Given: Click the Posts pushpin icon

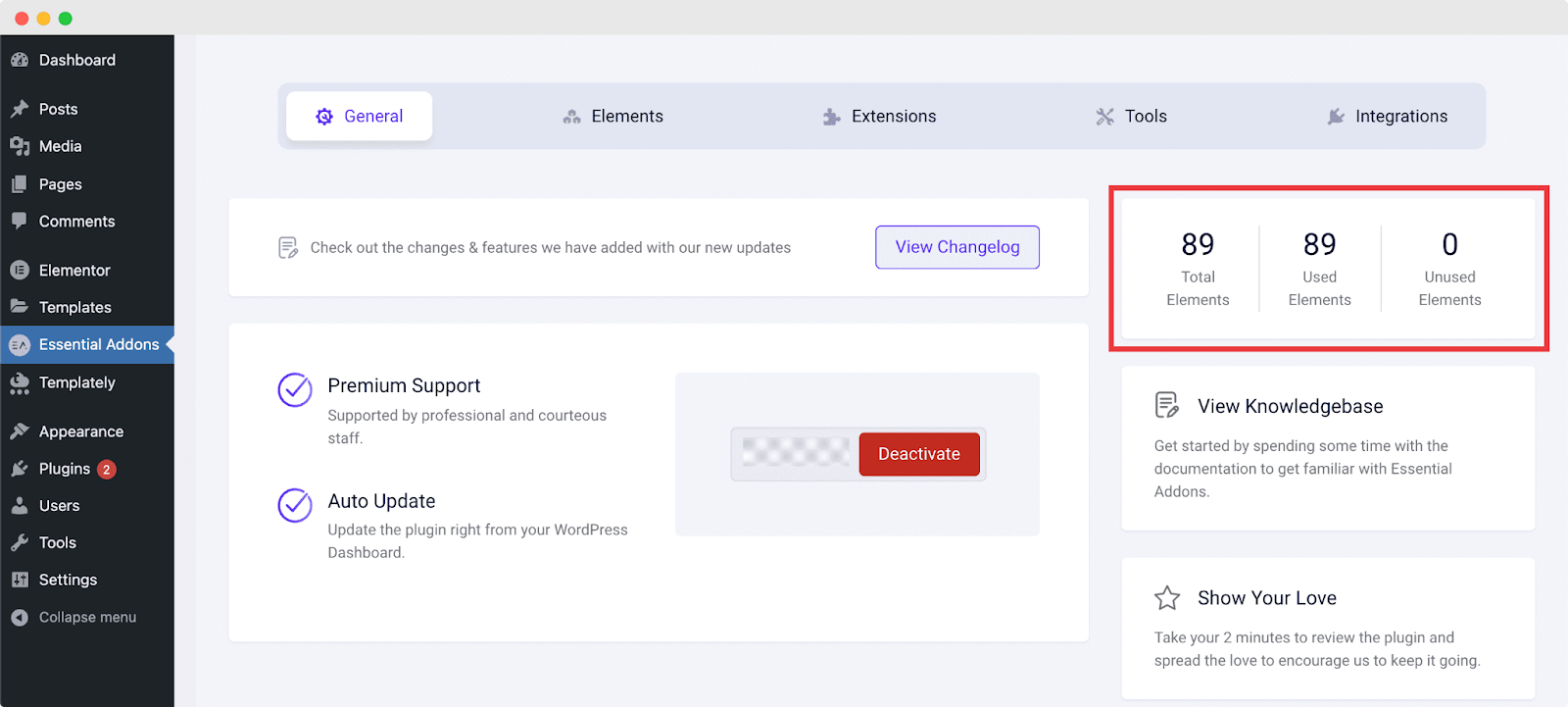Looking at the screenshot, I should tap(20, 109).
